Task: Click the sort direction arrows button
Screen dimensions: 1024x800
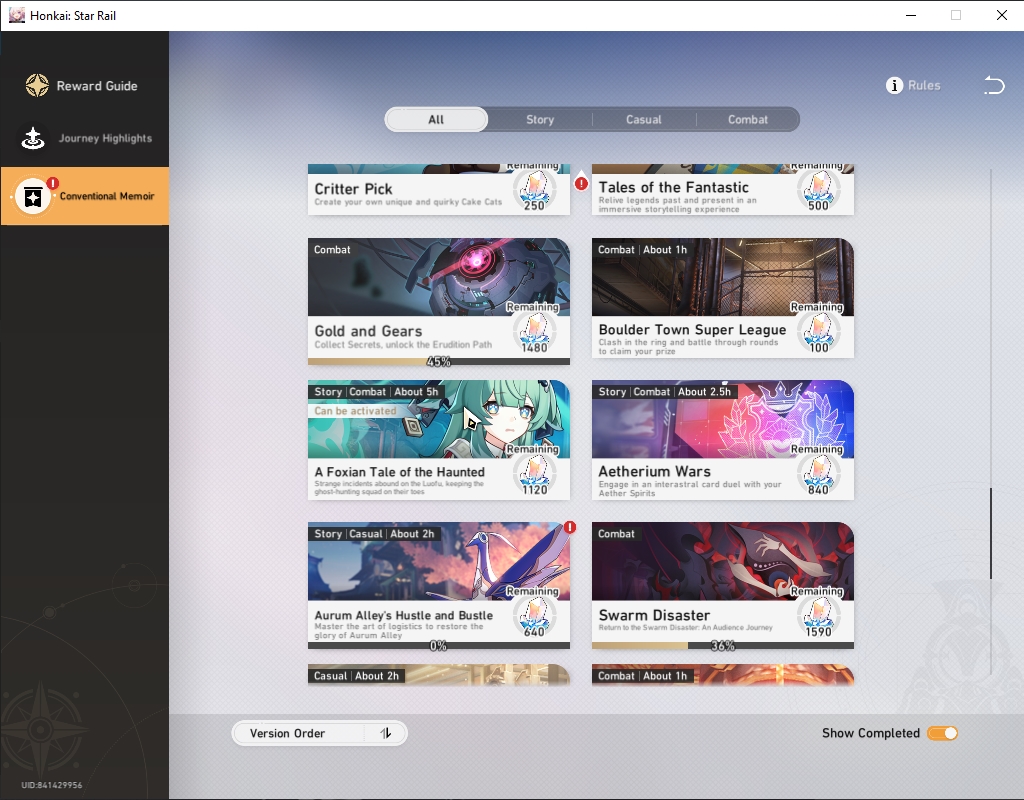Action: coord(386,733)
